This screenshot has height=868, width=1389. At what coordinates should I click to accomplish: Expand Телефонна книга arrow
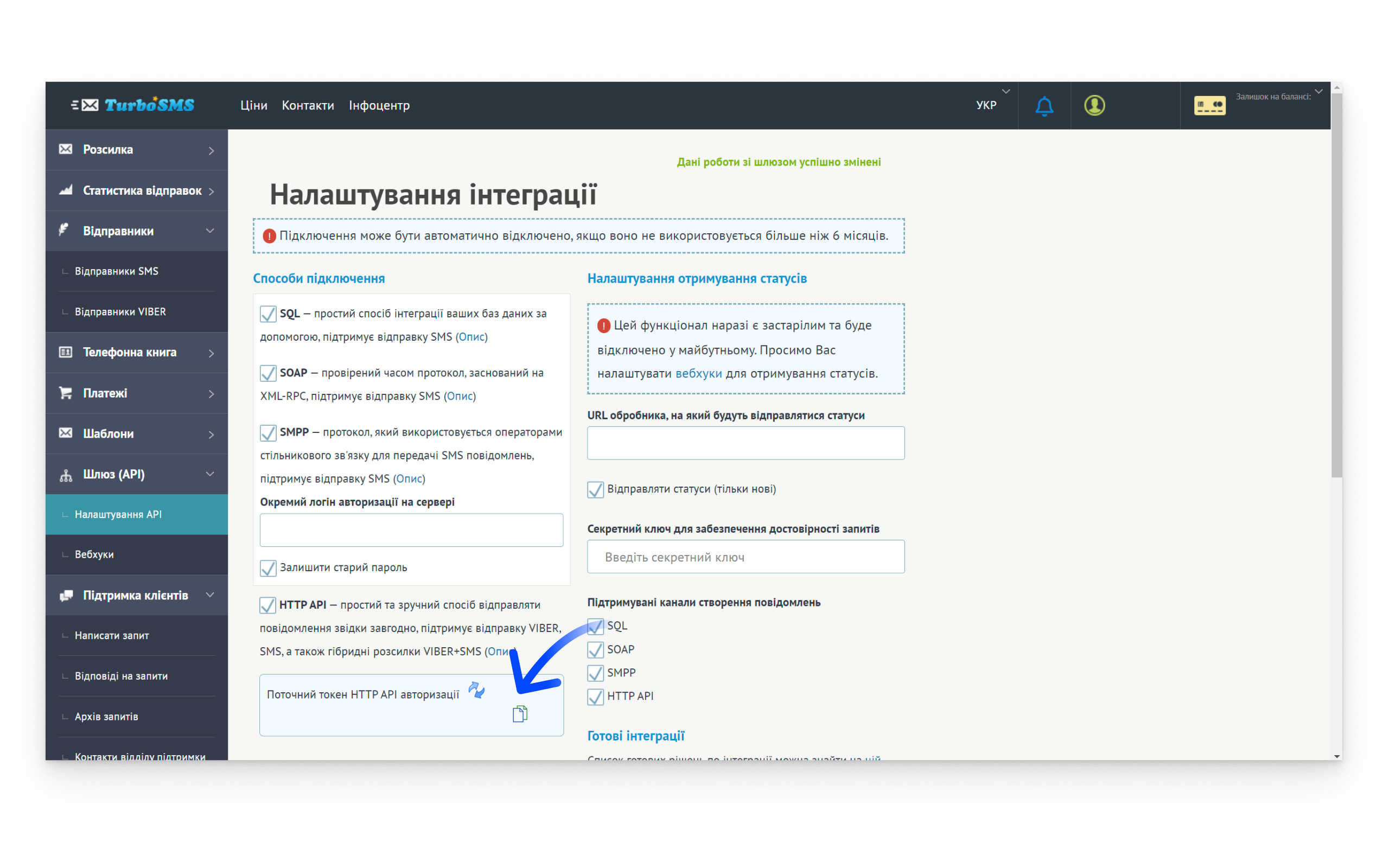211,353
